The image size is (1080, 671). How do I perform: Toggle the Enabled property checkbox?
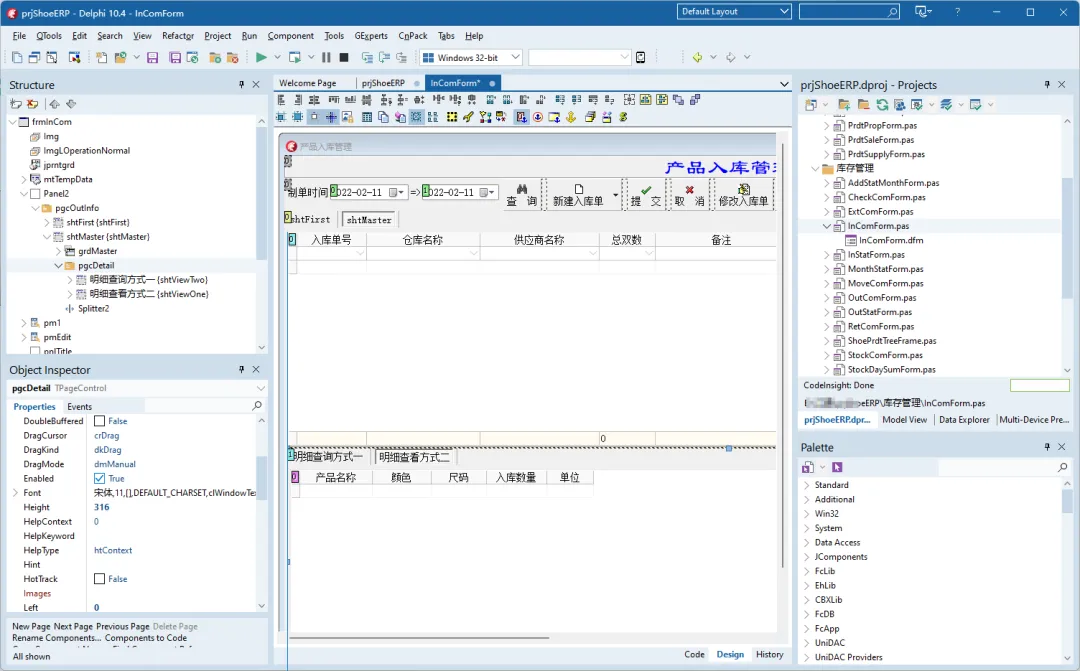point(99,478)
